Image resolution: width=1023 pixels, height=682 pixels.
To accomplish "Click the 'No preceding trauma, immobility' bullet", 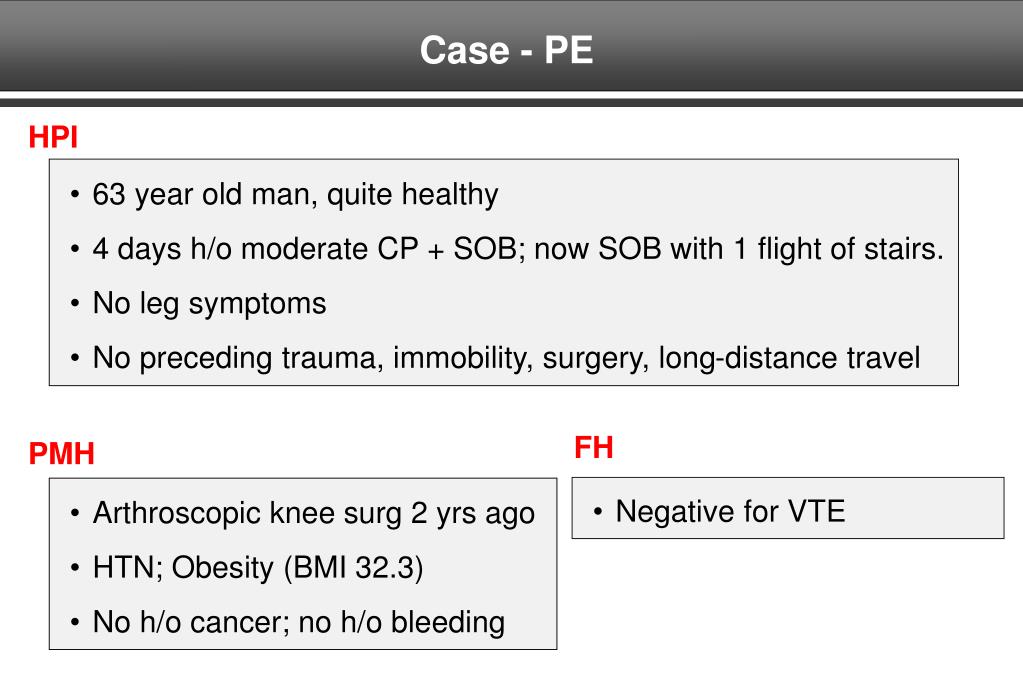I will point(506,358).
